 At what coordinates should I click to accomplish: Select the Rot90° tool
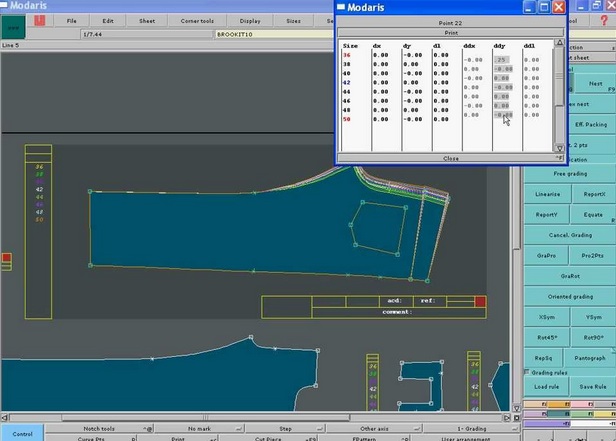(x=593, y=337)
